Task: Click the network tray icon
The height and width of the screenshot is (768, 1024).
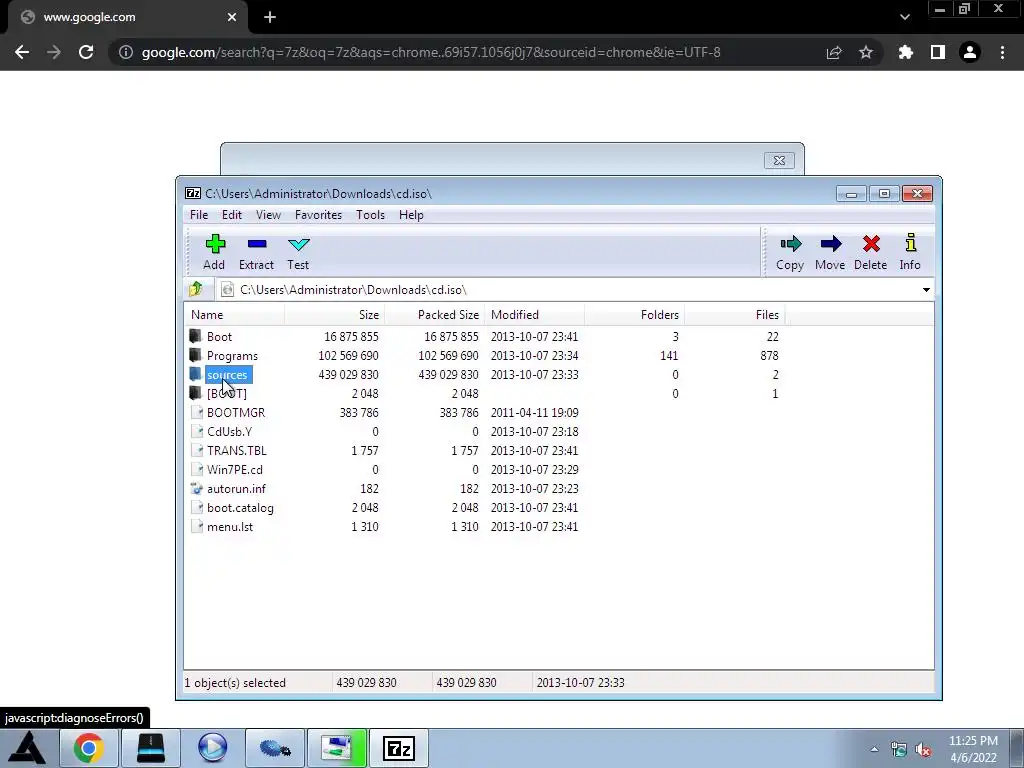Action: (899, 750)
